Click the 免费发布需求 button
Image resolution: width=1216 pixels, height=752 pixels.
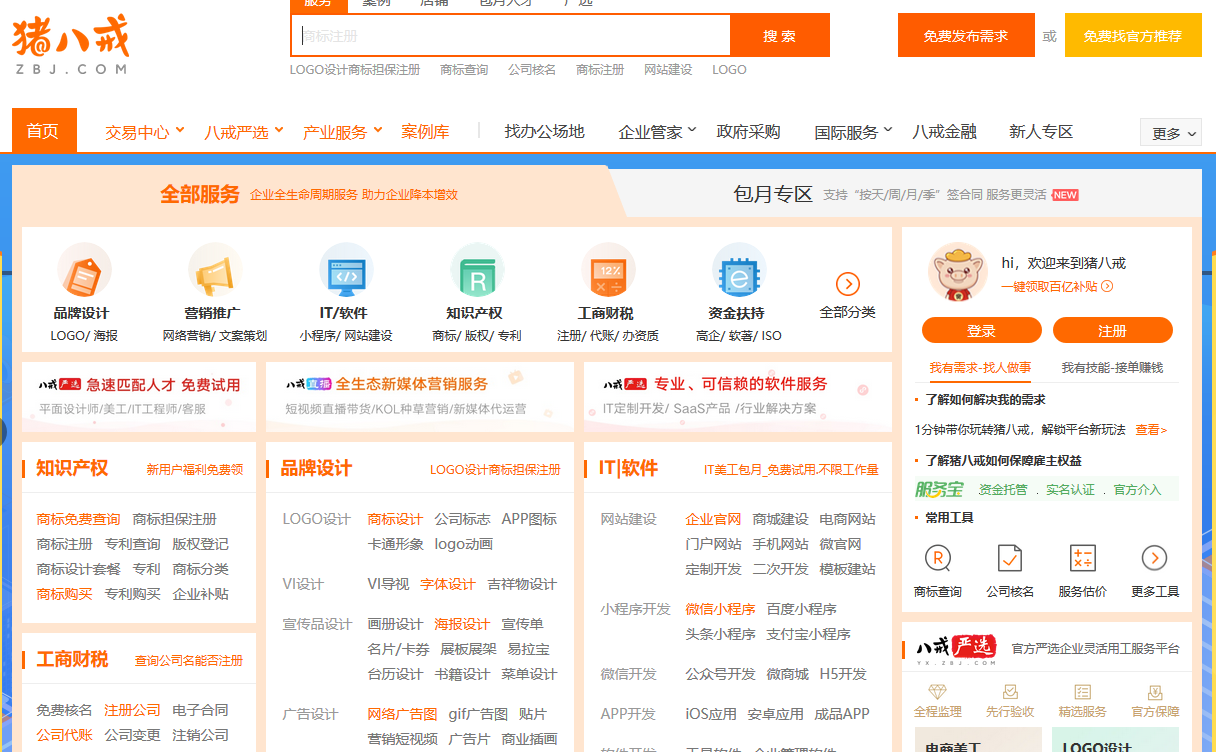point(965,36)
